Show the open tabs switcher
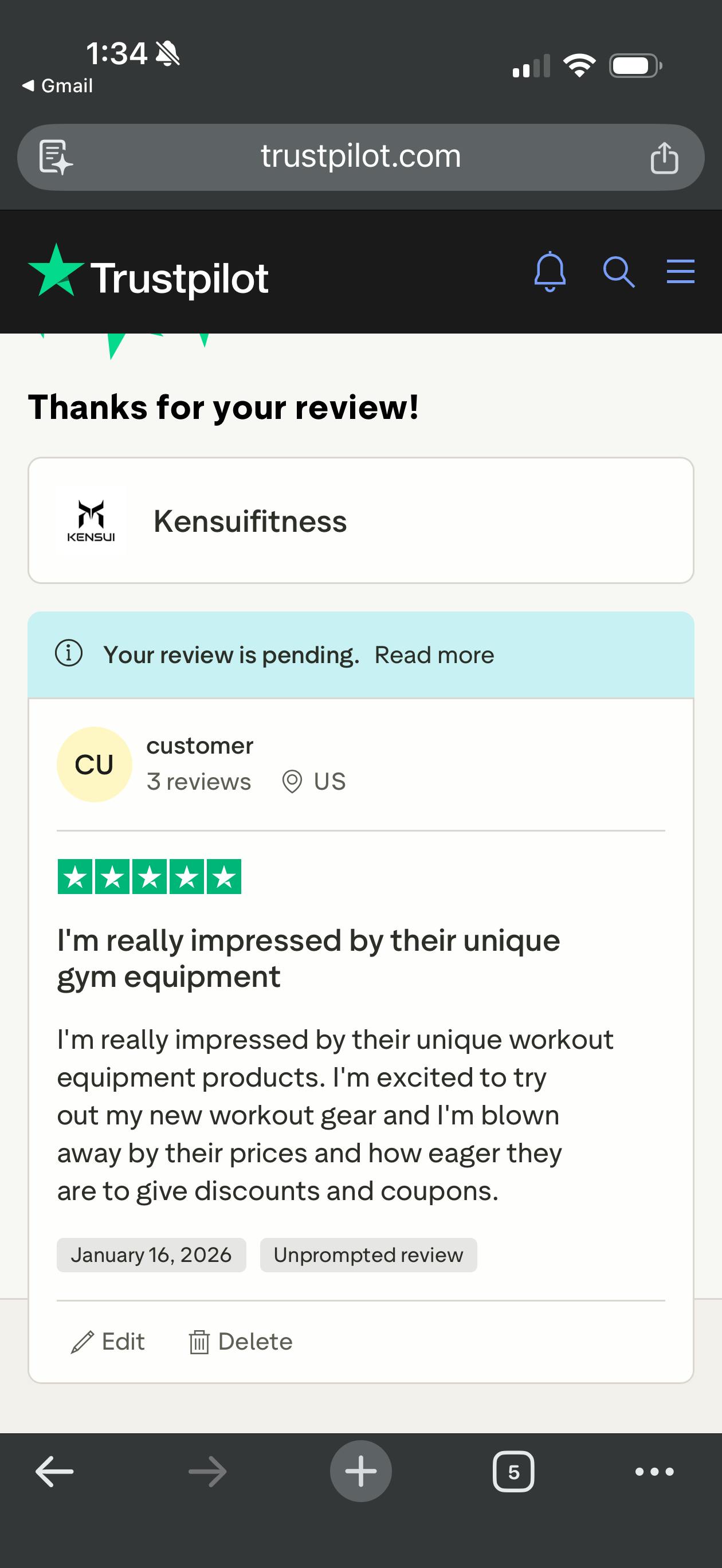 (513, 1472)
